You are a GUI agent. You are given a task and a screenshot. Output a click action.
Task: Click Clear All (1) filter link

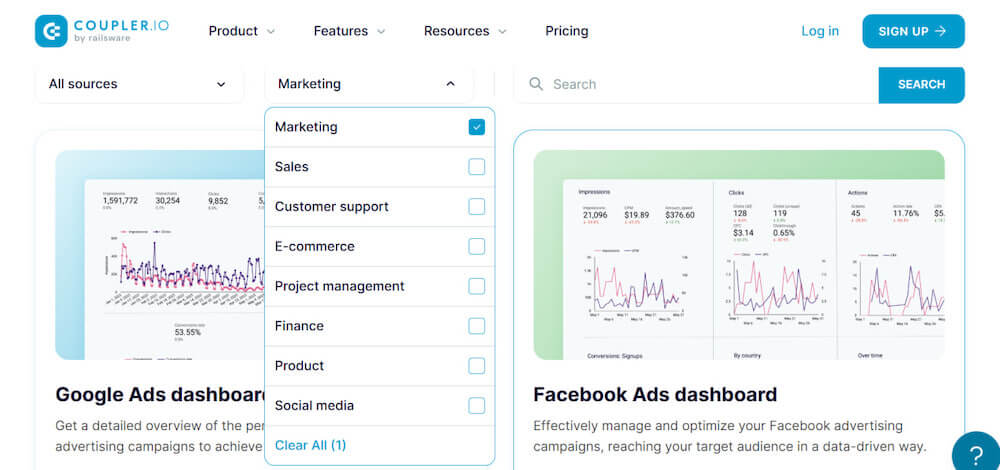click(x=311, y=445)
